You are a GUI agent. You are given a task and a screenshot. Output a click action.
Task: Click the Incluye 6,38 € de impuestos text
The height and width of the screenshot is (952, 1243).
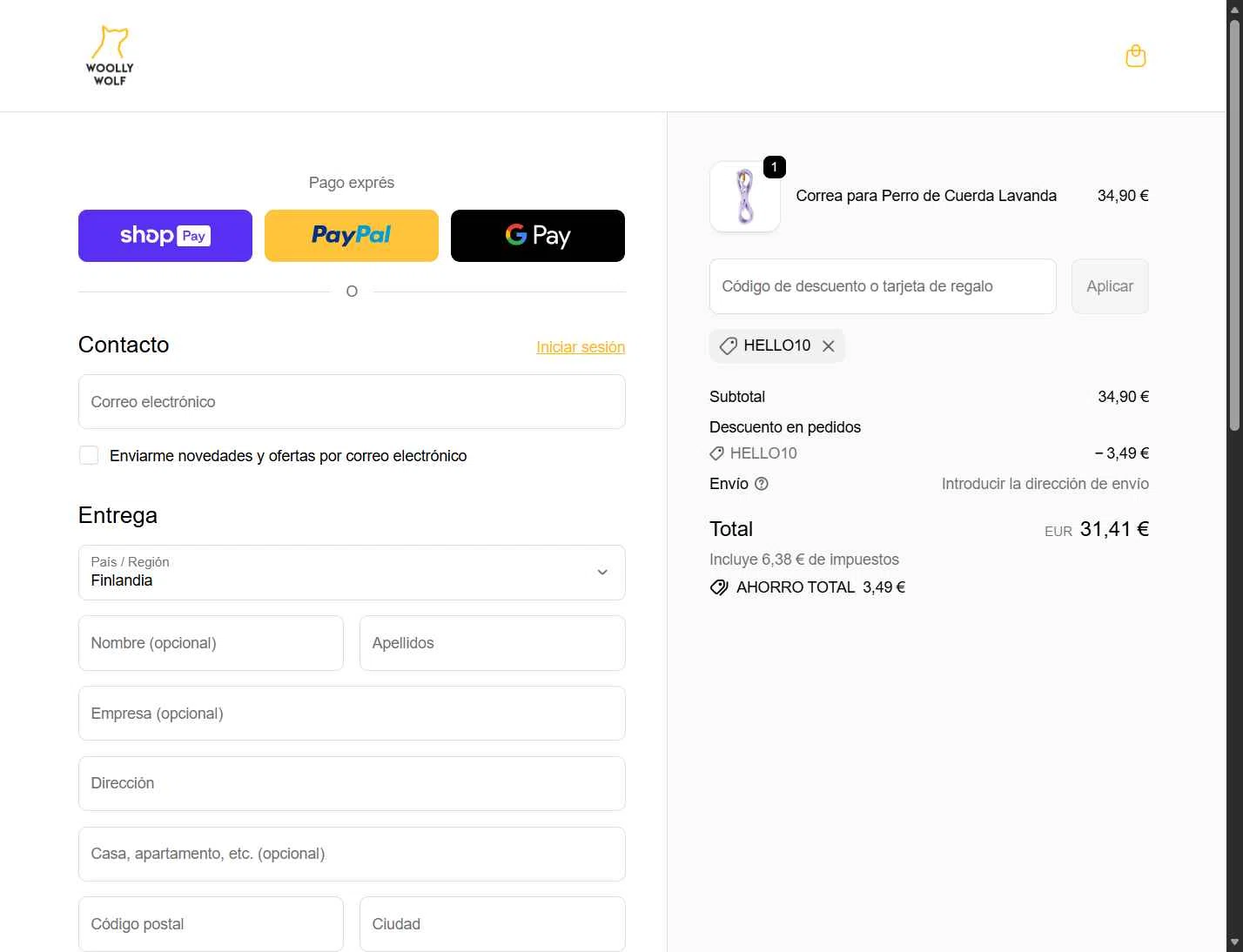click(x=804, y=560)
